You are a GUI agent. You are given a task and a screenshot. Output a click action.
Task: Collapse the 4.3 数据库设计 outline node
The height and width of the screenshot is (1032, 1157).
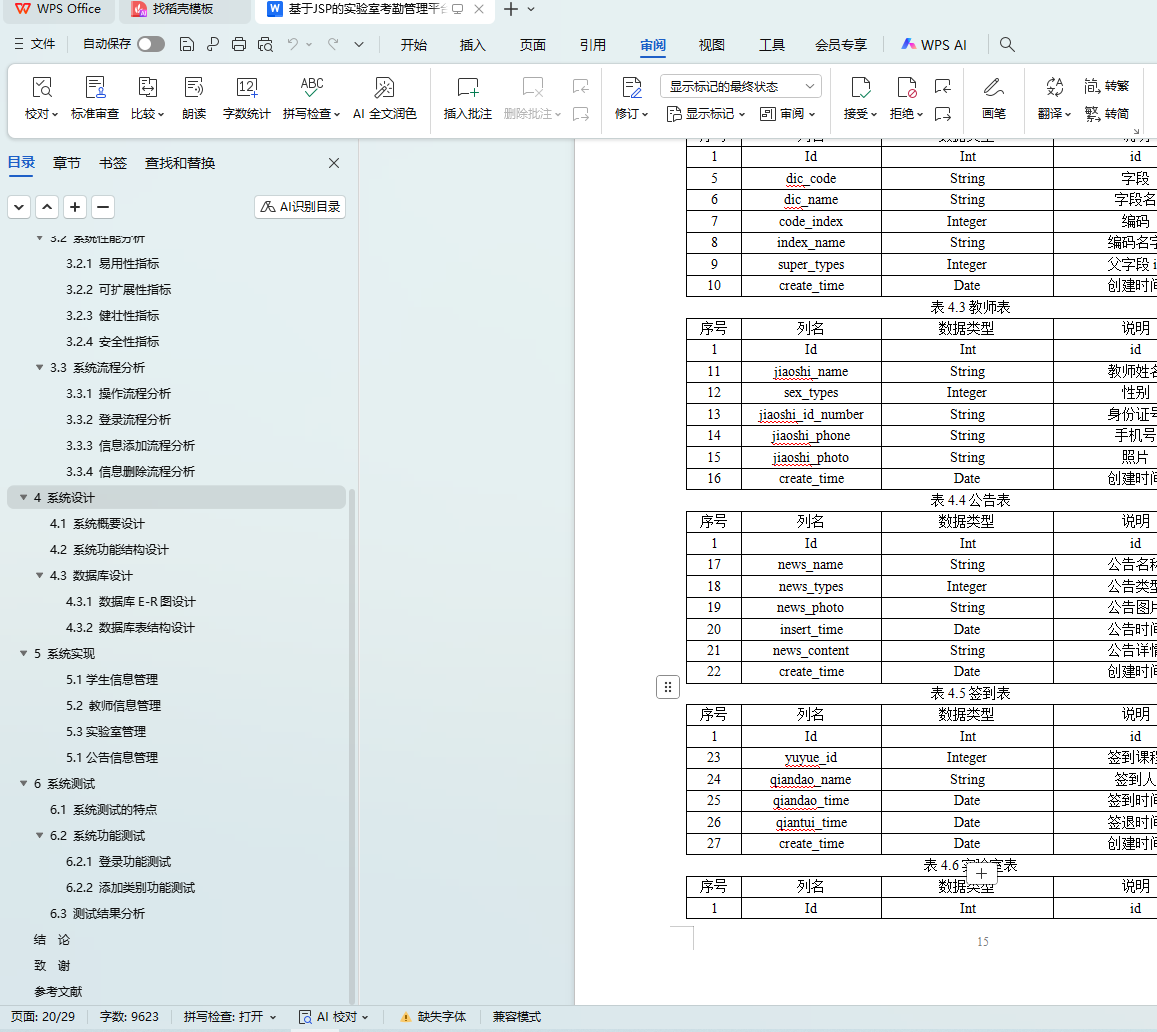click(39, 575)
